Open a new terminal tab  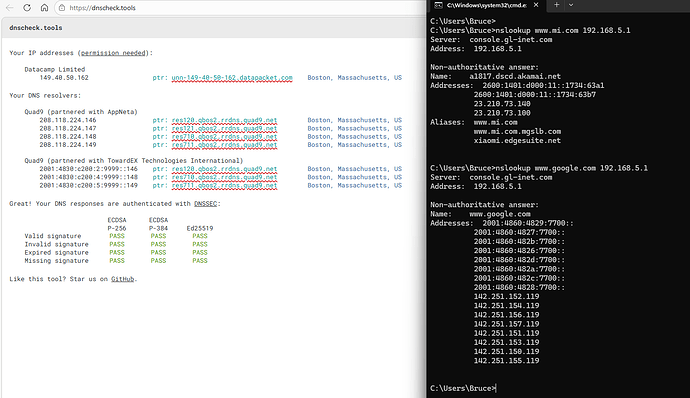point(557,5)
